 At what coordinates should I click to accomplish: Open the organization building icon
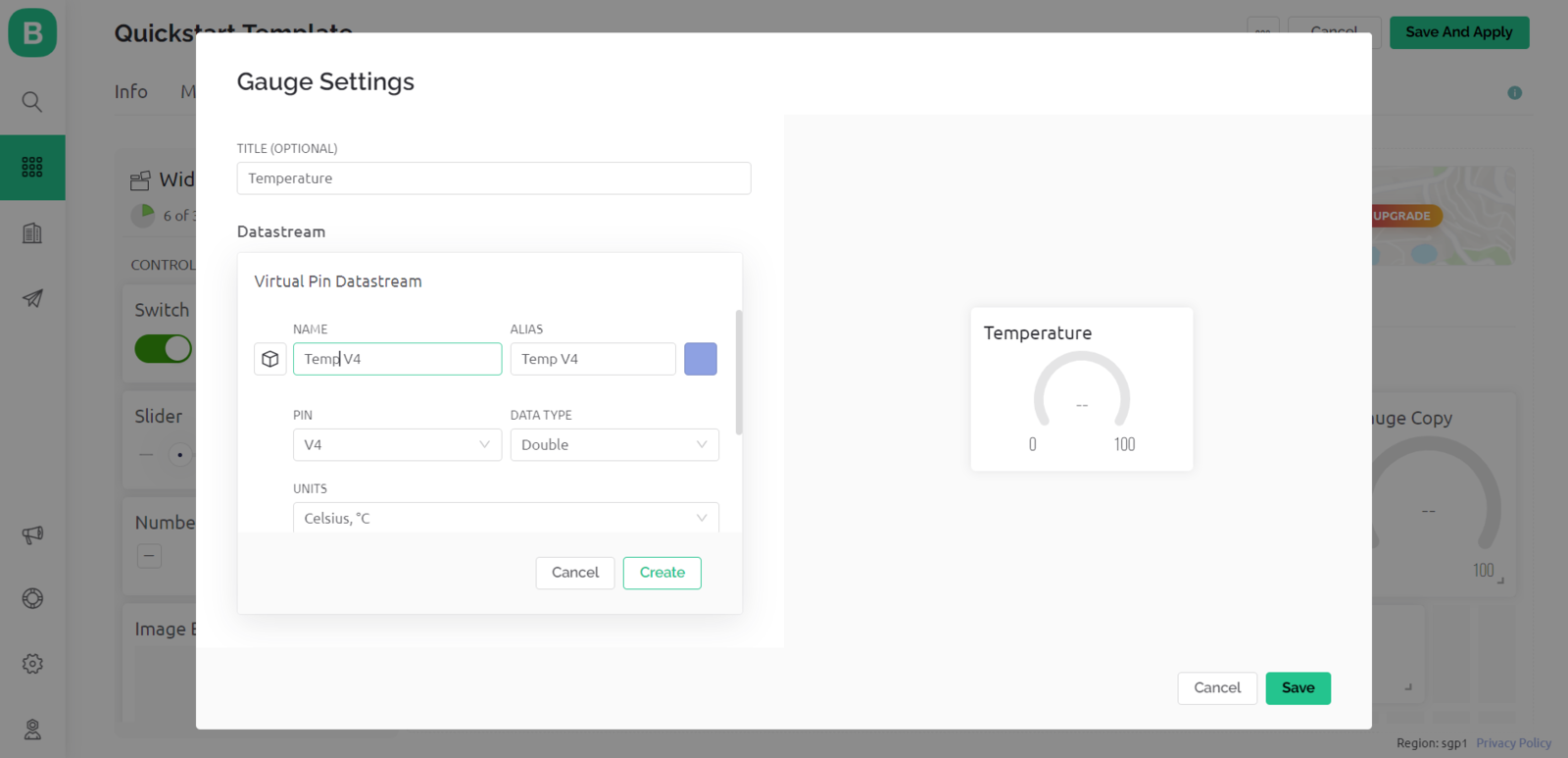[32, 232]
